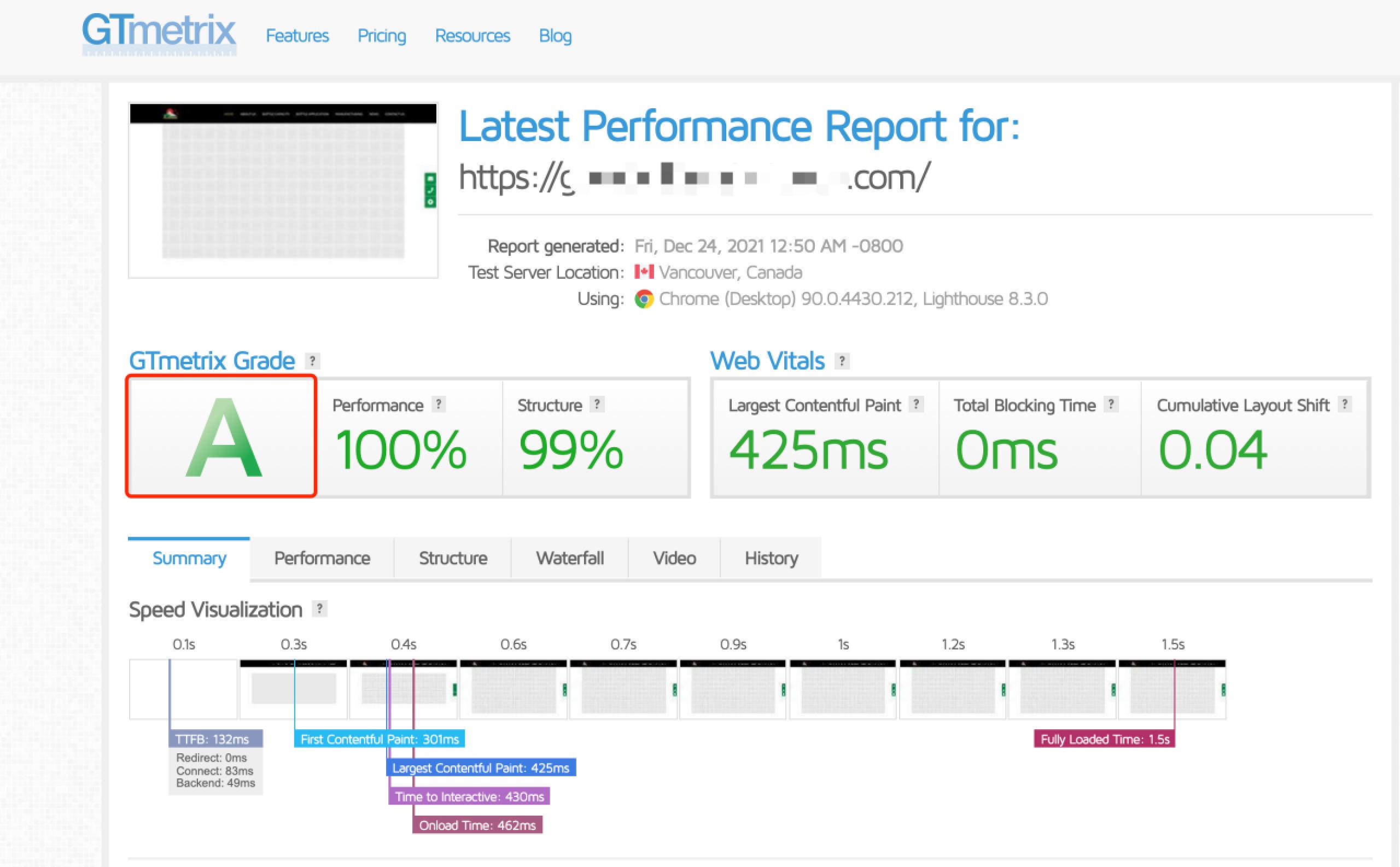The height and width of the screenshot is (867, 1400).
Task: Click Time to Interactive: 430ms marker
Action: point(469,796)
